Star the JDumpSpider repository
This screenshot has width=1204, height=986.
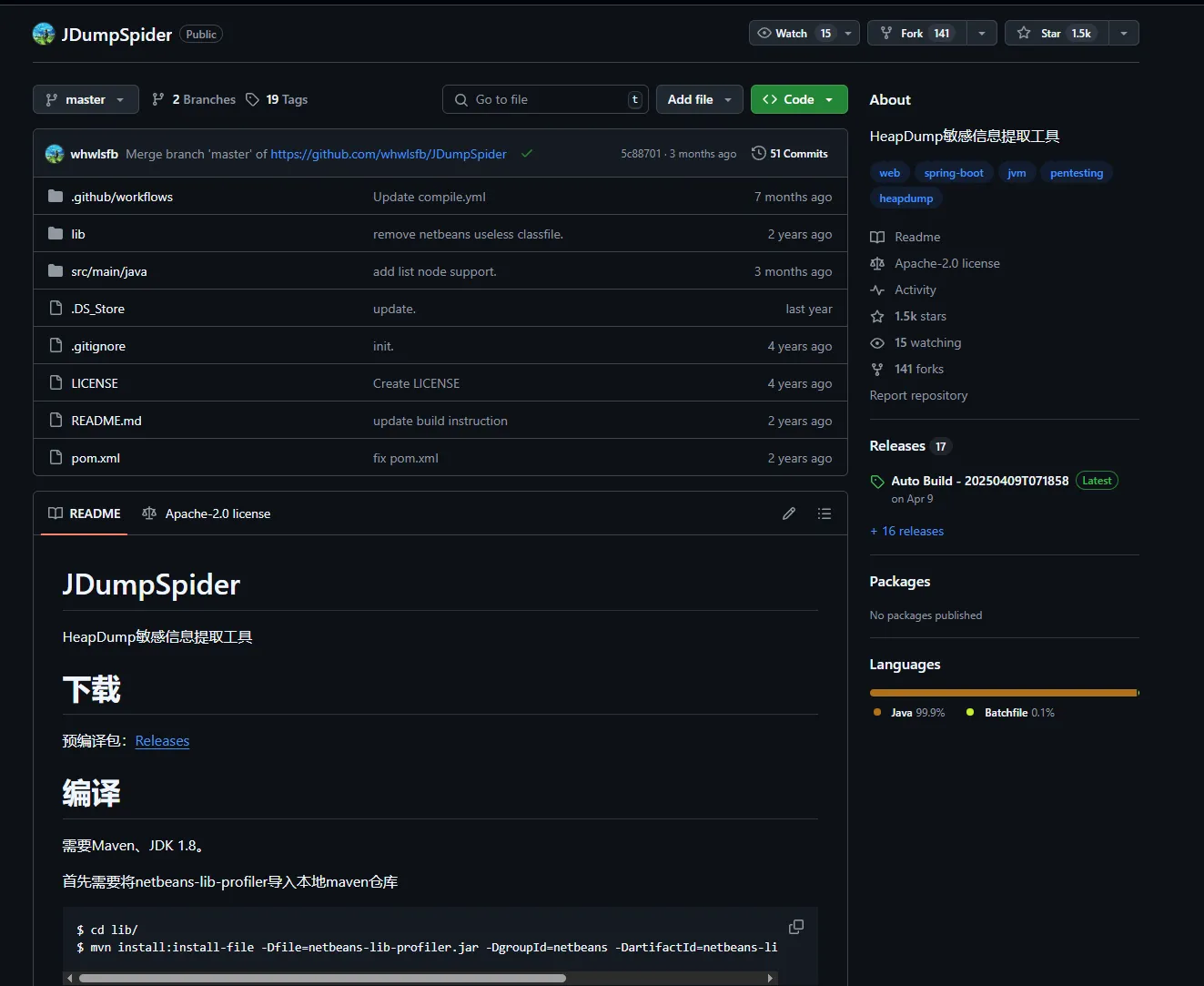[1054, 34]
